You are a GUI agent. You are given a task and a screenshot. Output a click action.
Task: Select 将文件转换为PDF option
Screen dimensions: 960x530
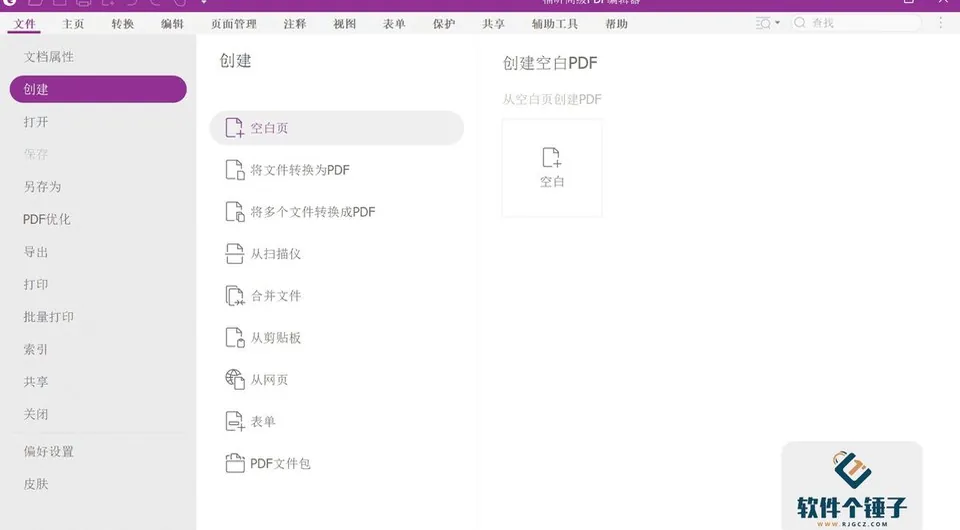[x=337, y=170]
